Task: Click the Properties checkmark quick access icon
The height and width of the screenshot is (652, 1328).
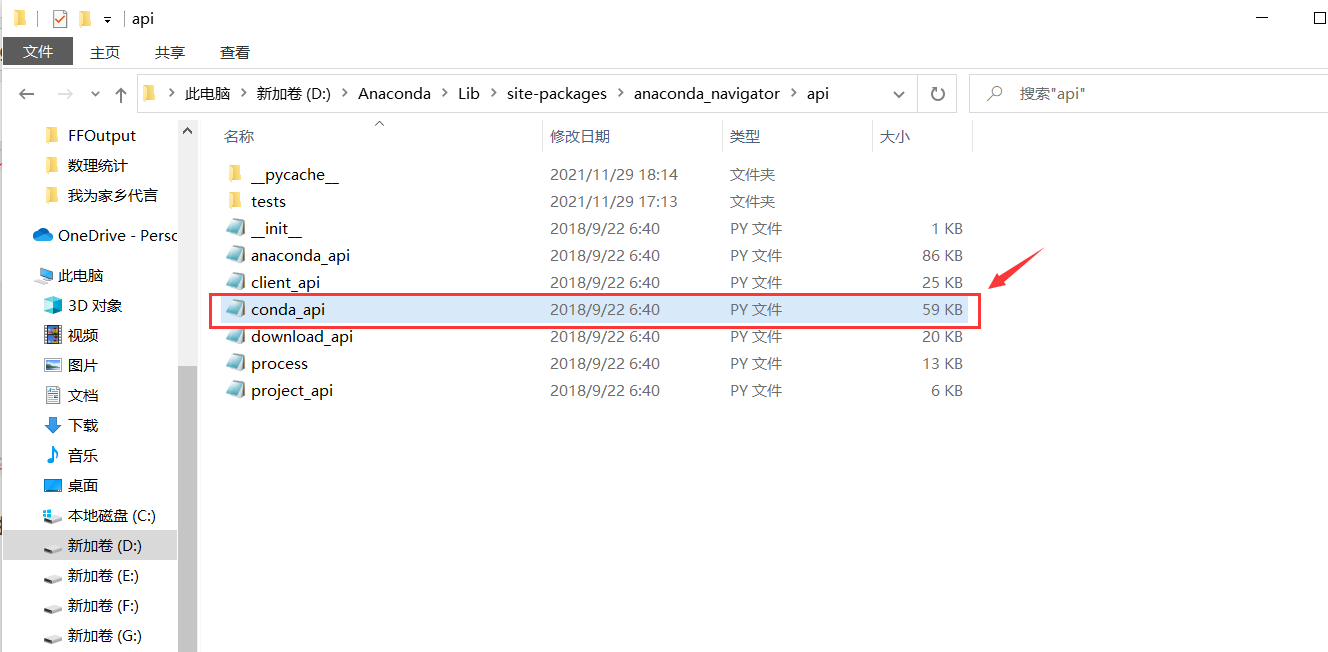Action: (x=59, y=18)
